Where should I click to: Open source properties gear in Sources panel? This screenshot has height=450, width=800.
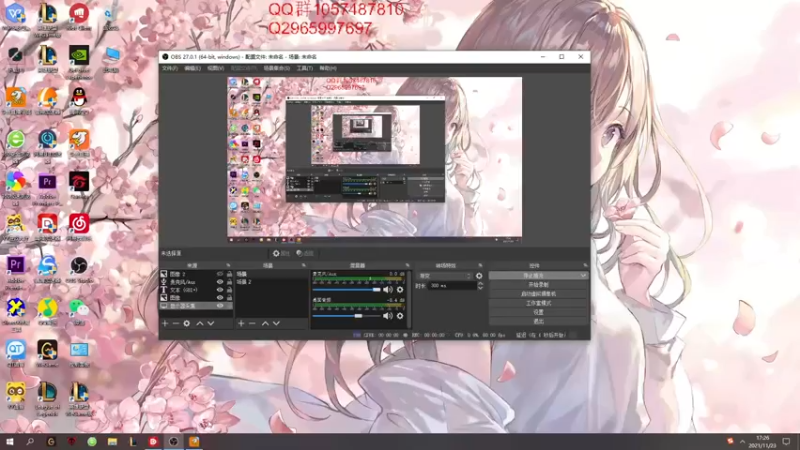(x=187, y=323)
